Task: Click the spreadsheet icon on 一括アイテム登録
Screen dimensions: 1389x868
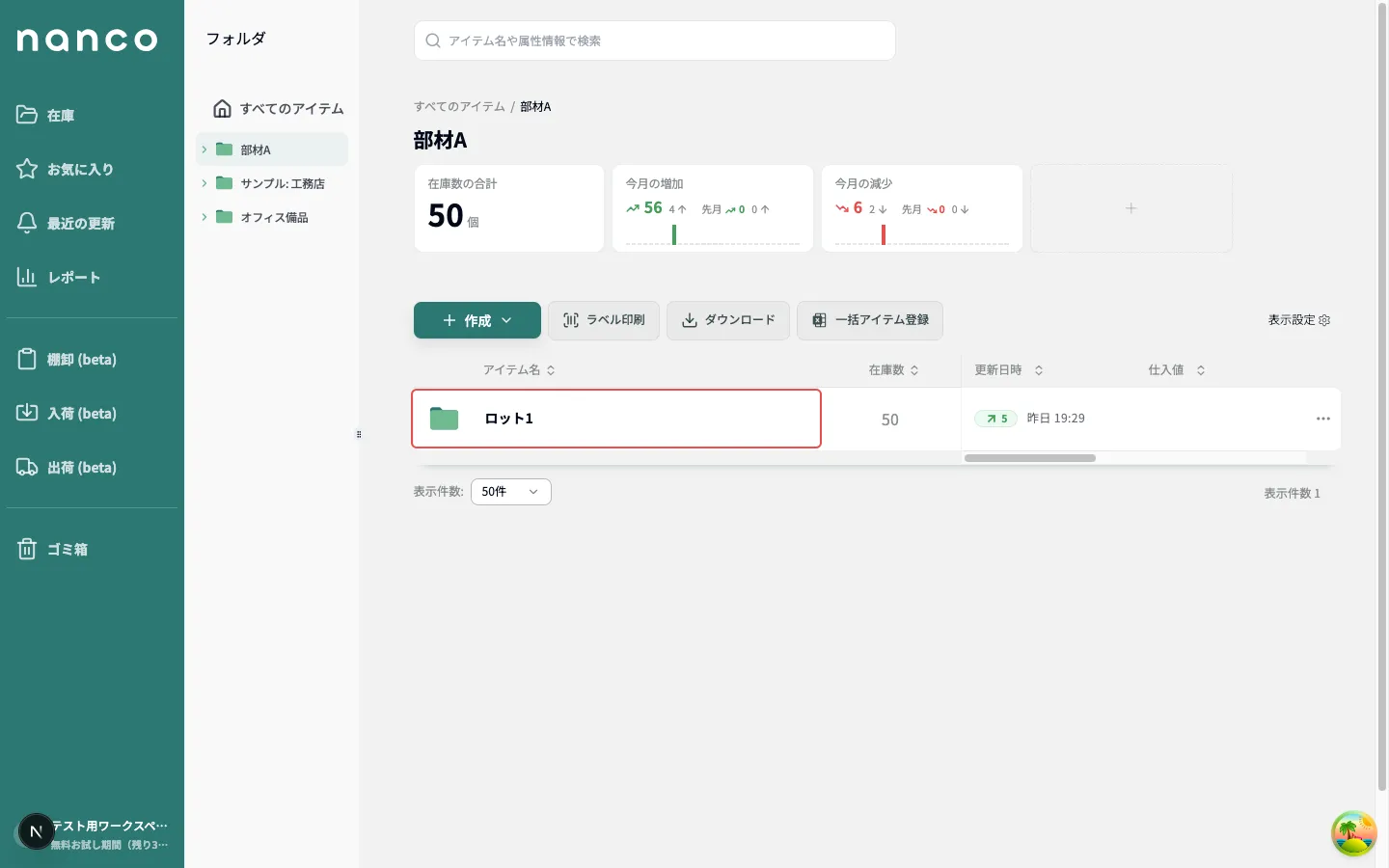Action: tap(819, 320)
